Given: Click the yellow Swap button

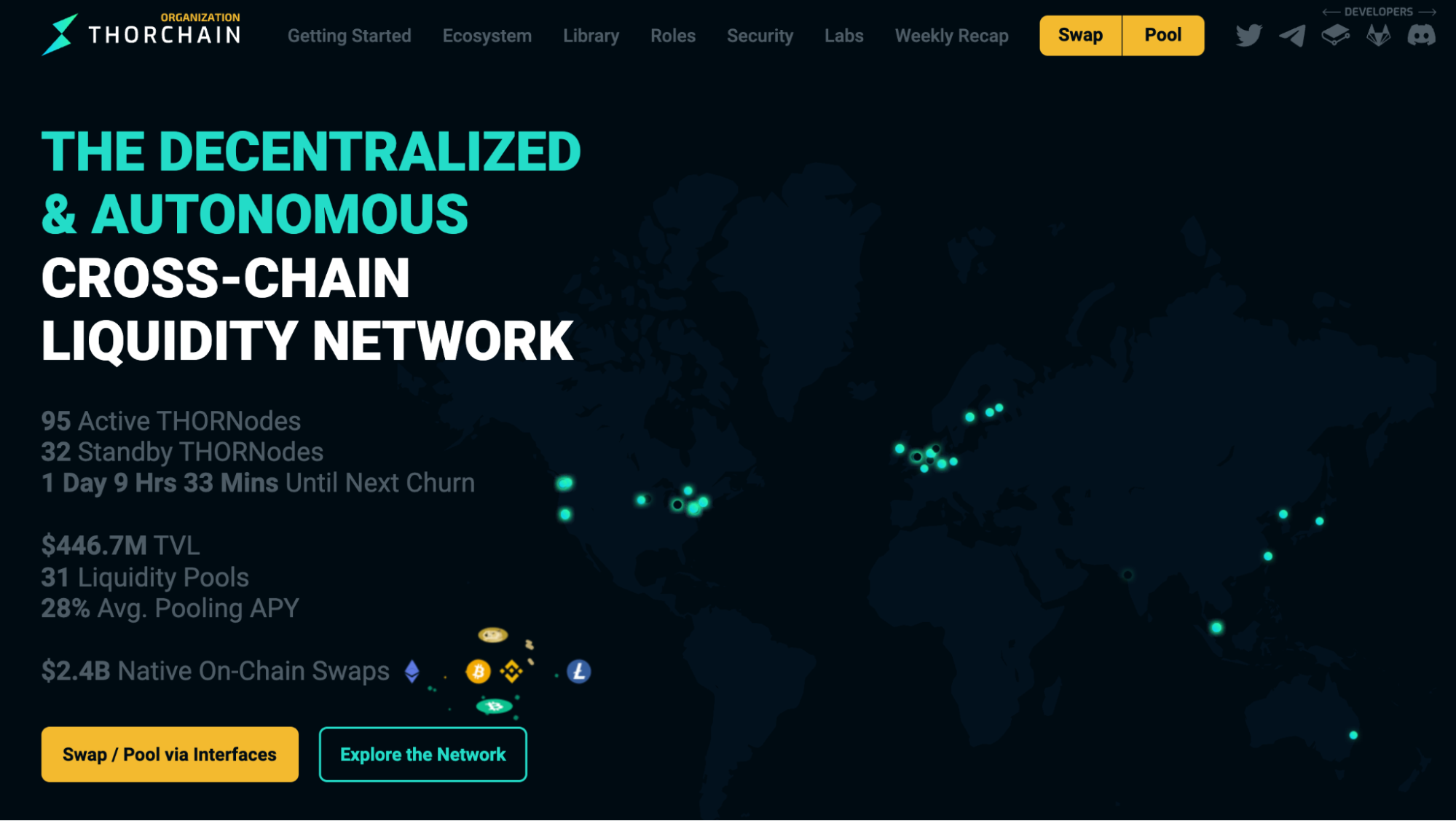Looking at the screenshot, I should pyautogui.click(x=1081, y=35).
